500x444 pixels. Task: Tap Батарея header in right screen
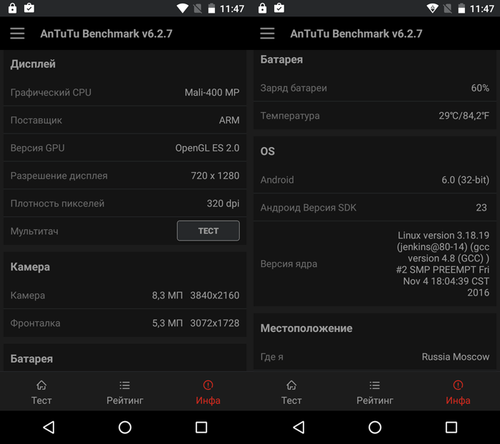(282, 60)
